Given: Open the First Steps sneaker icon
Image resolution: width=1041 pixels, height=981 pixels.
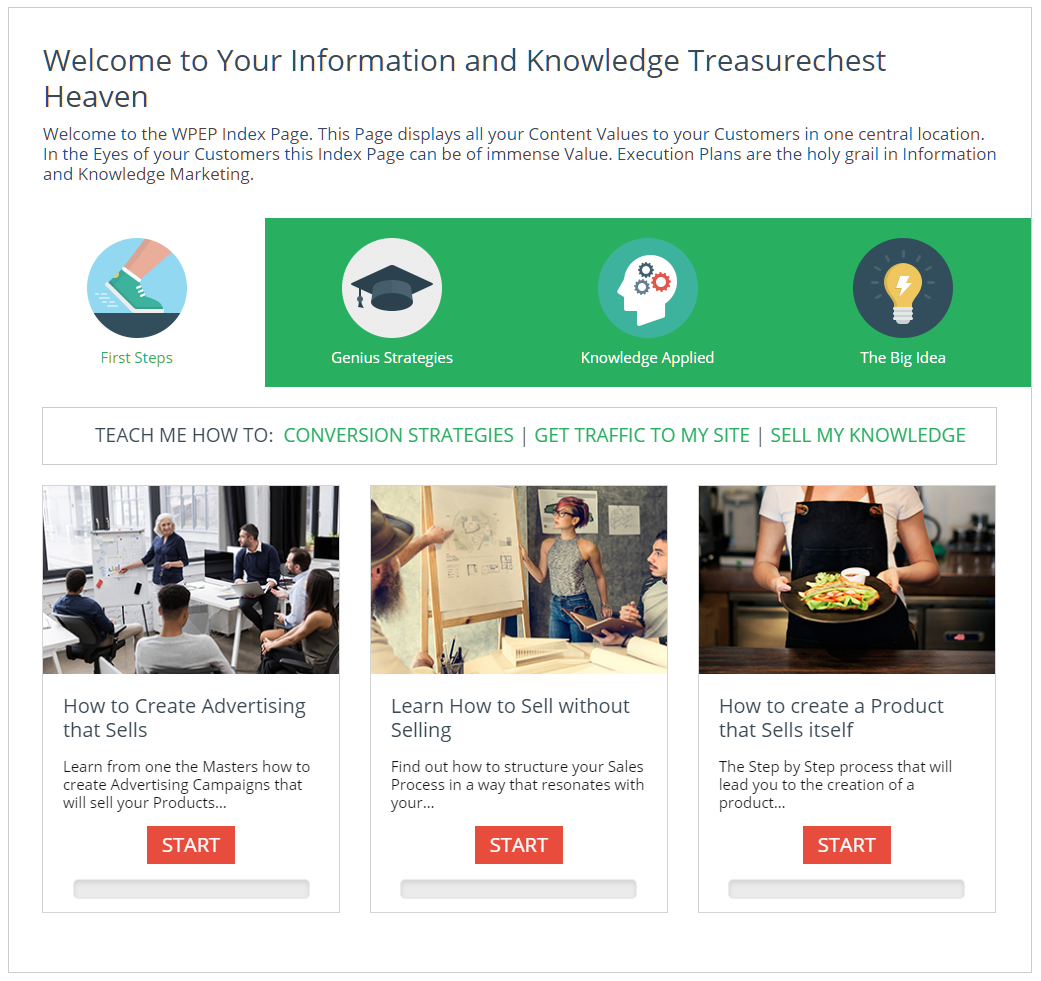Looking at the screenshot, I should (x=137, y=288).
